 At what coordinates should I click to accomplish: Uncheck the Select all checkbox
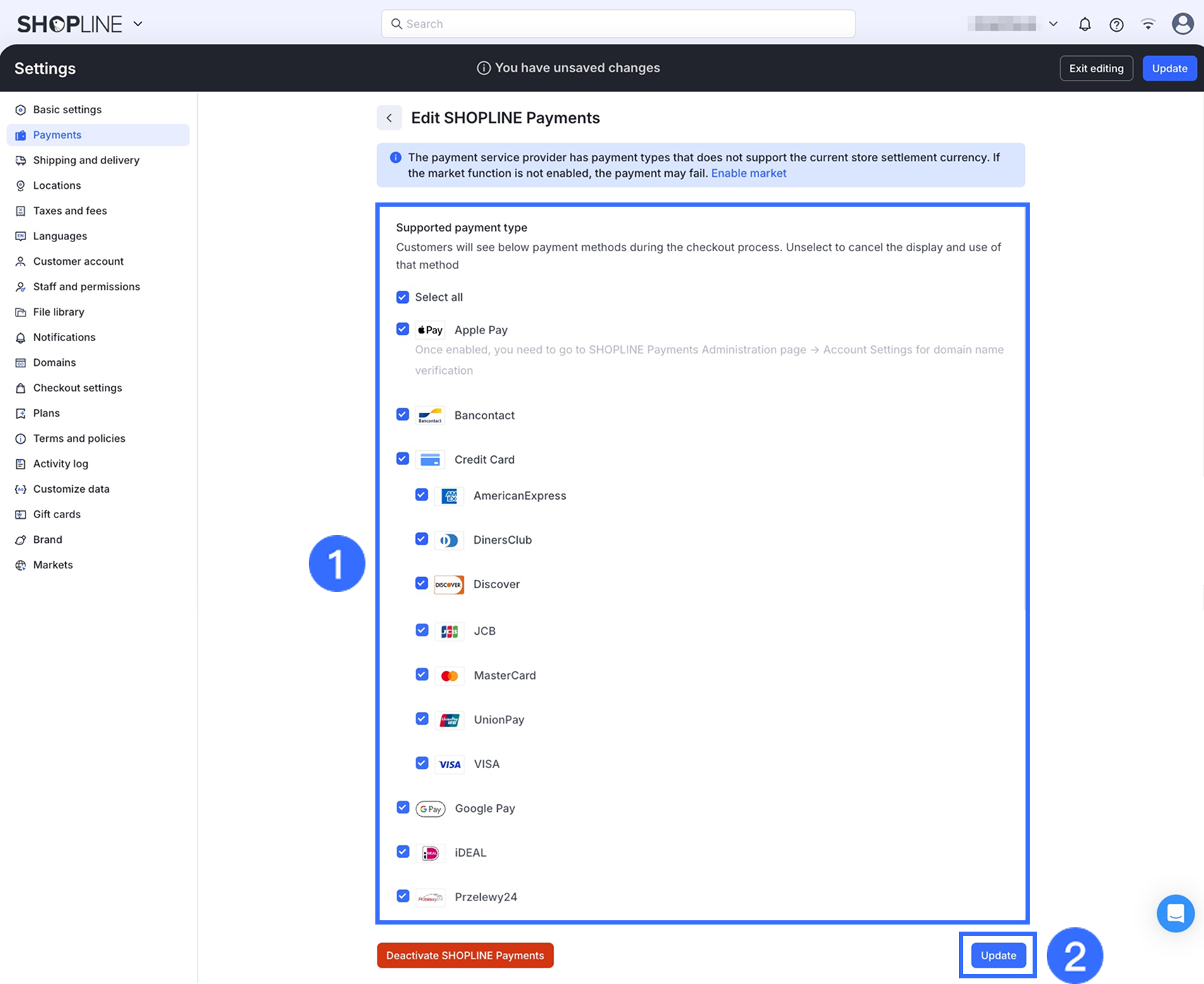[x=403, y=297]
